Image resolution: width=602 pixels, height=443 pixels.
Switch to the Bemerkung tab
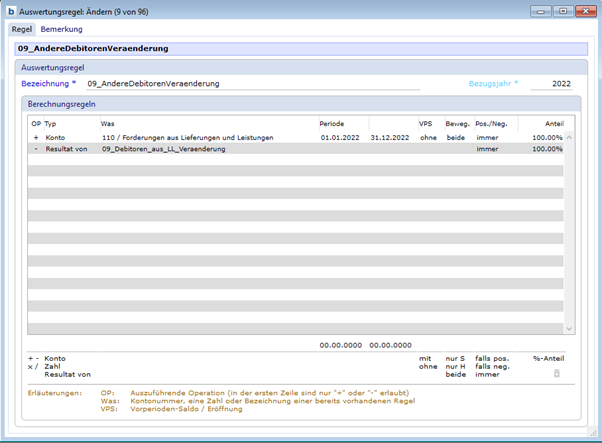[62, 29]
